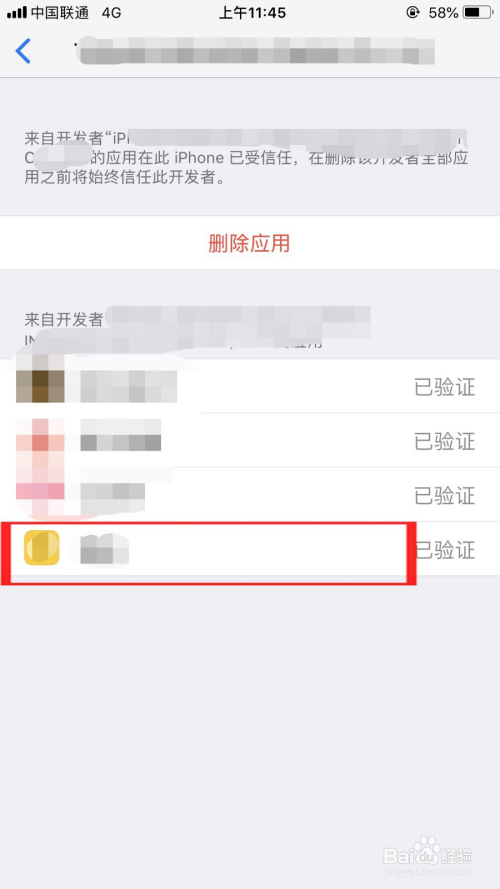This screenshot has height=889, width=500.
Task: Tap the trusted developer description text
Action: pyautogui.click(x=246, y=158)
